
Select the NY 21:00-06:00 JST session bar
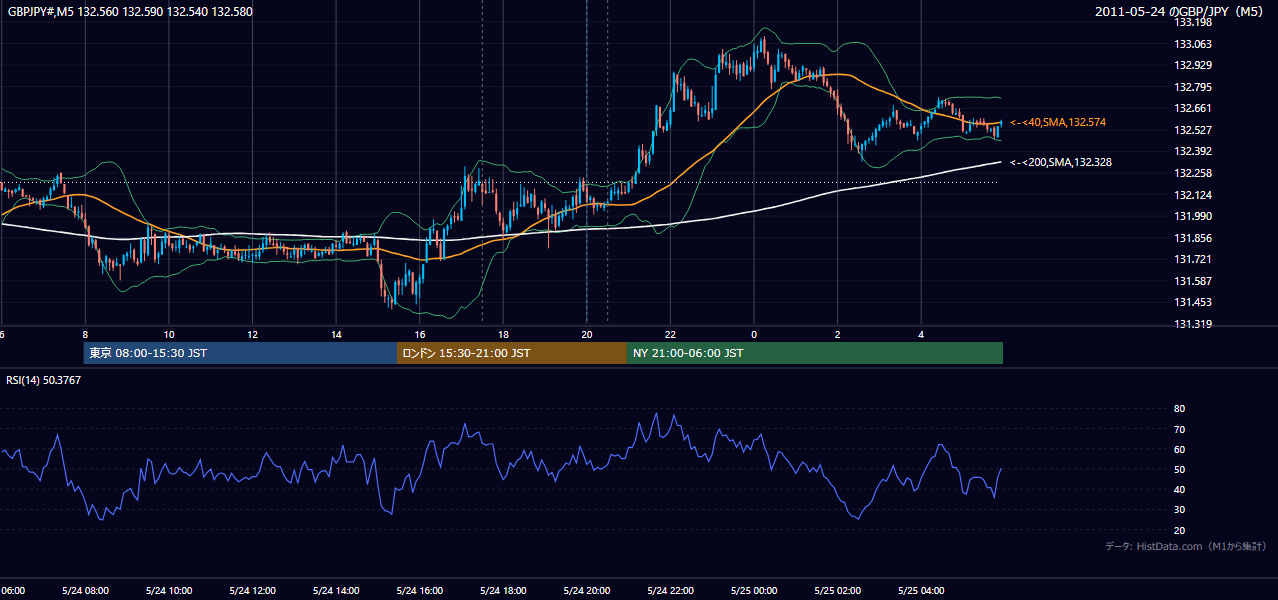coord(815,353)
